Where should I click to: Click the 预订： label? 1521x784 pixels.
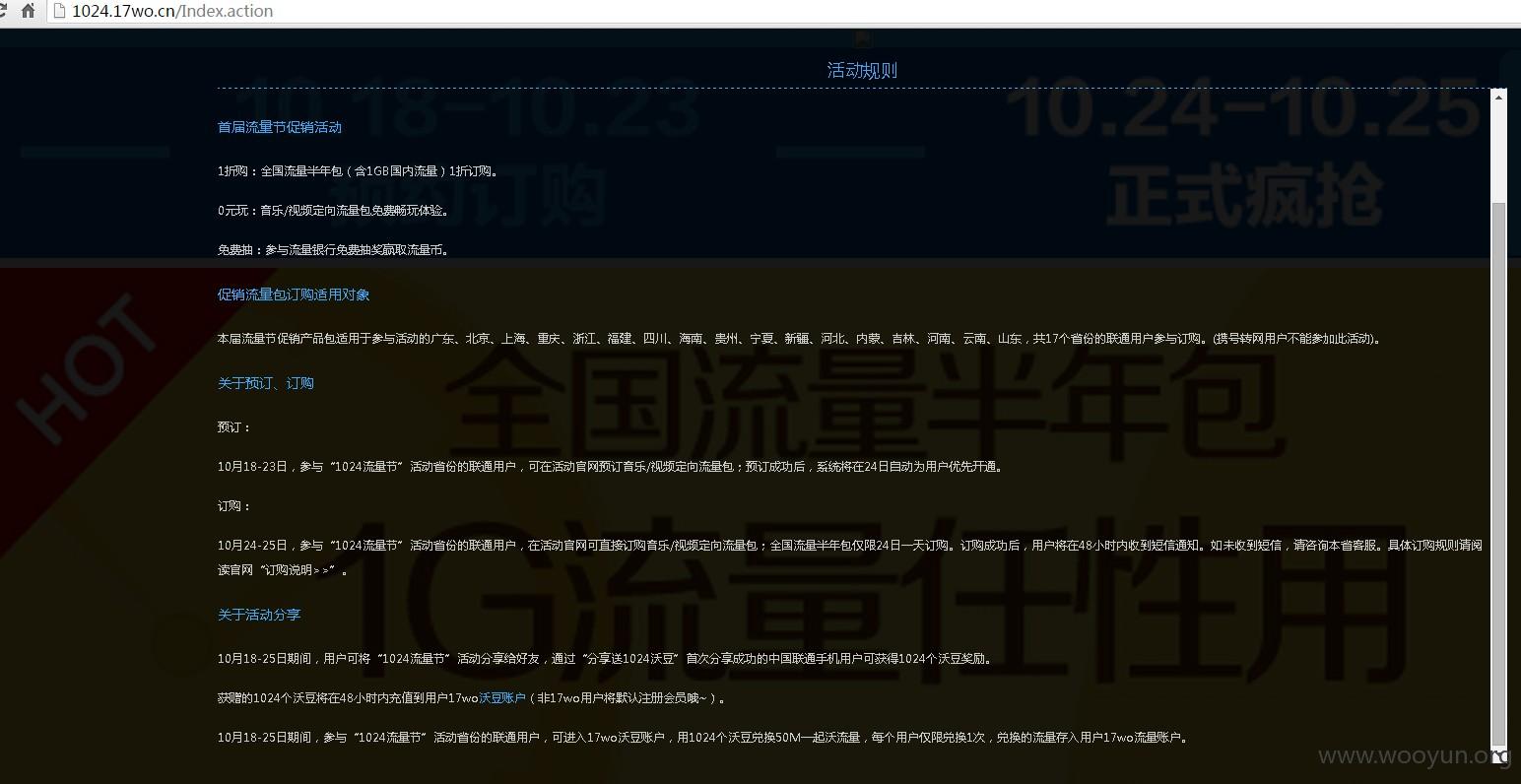coord(234,427)
